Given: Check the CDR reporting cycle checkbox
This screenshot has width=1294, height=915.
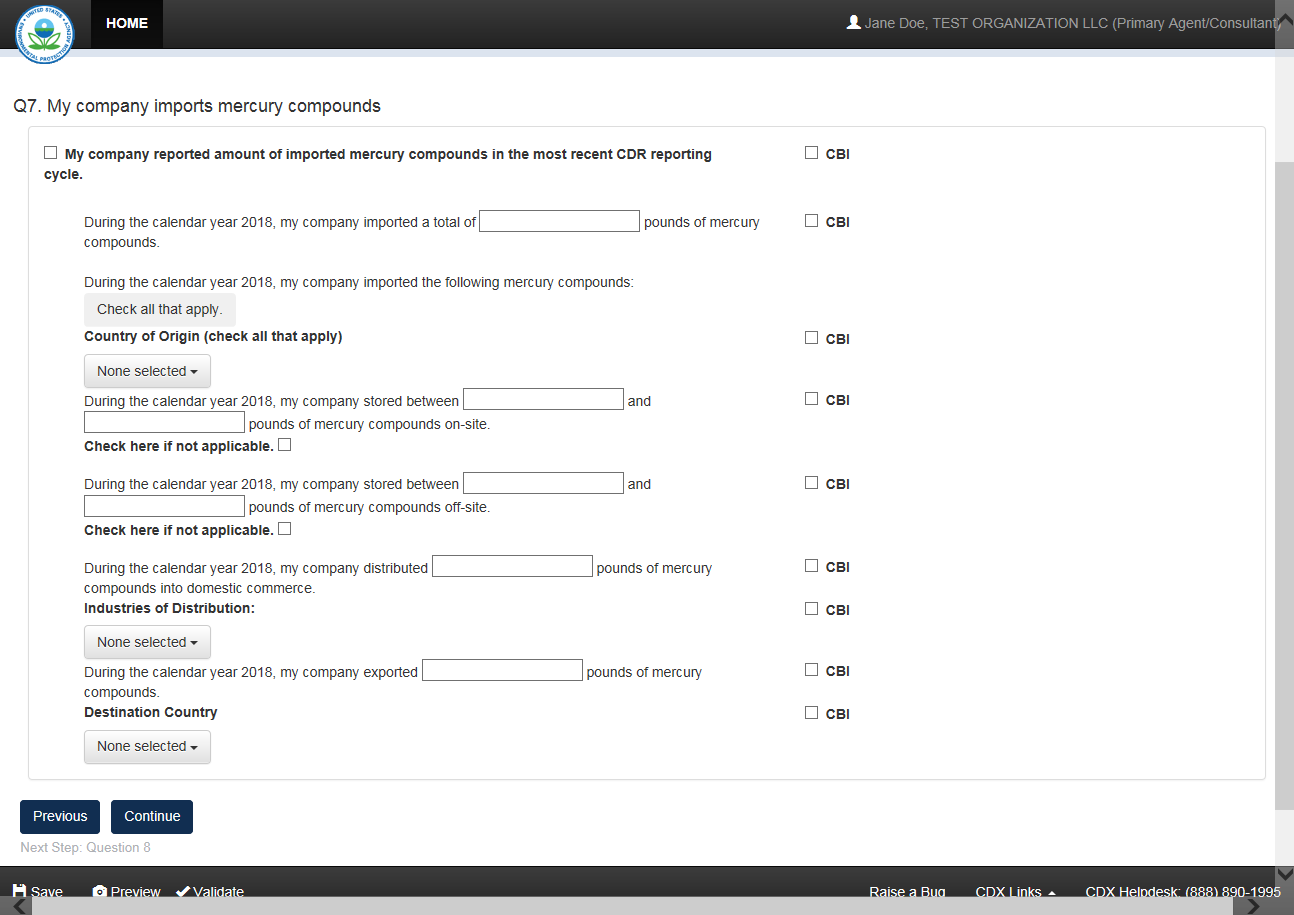Looking at the screenshot, I should tap(51, 153).
